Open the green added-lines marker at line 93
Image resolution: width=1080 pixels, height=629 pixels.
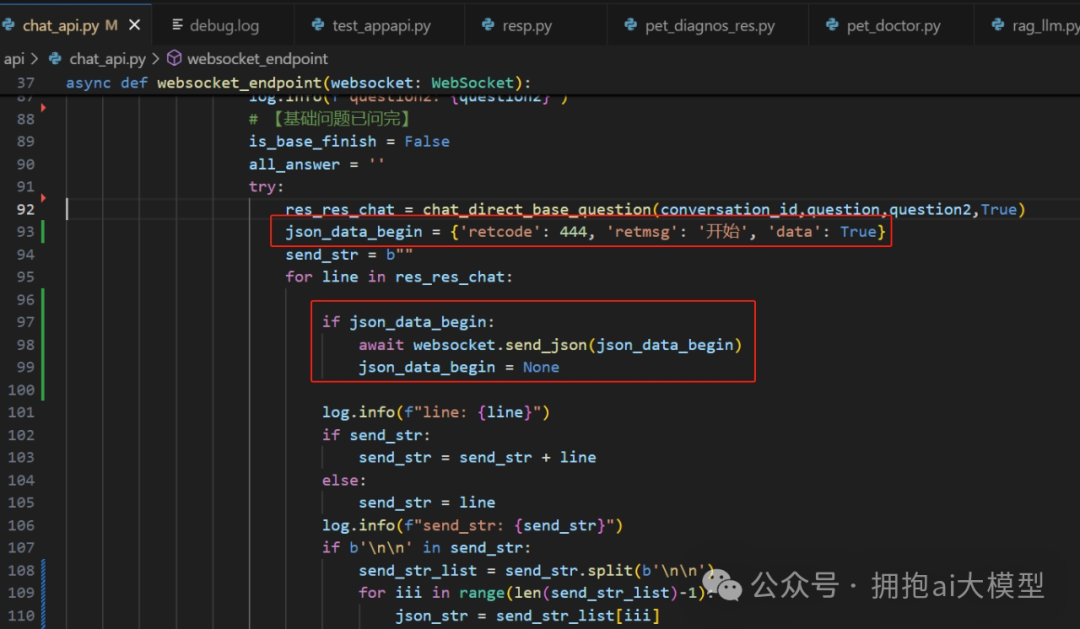pos(44,232)
